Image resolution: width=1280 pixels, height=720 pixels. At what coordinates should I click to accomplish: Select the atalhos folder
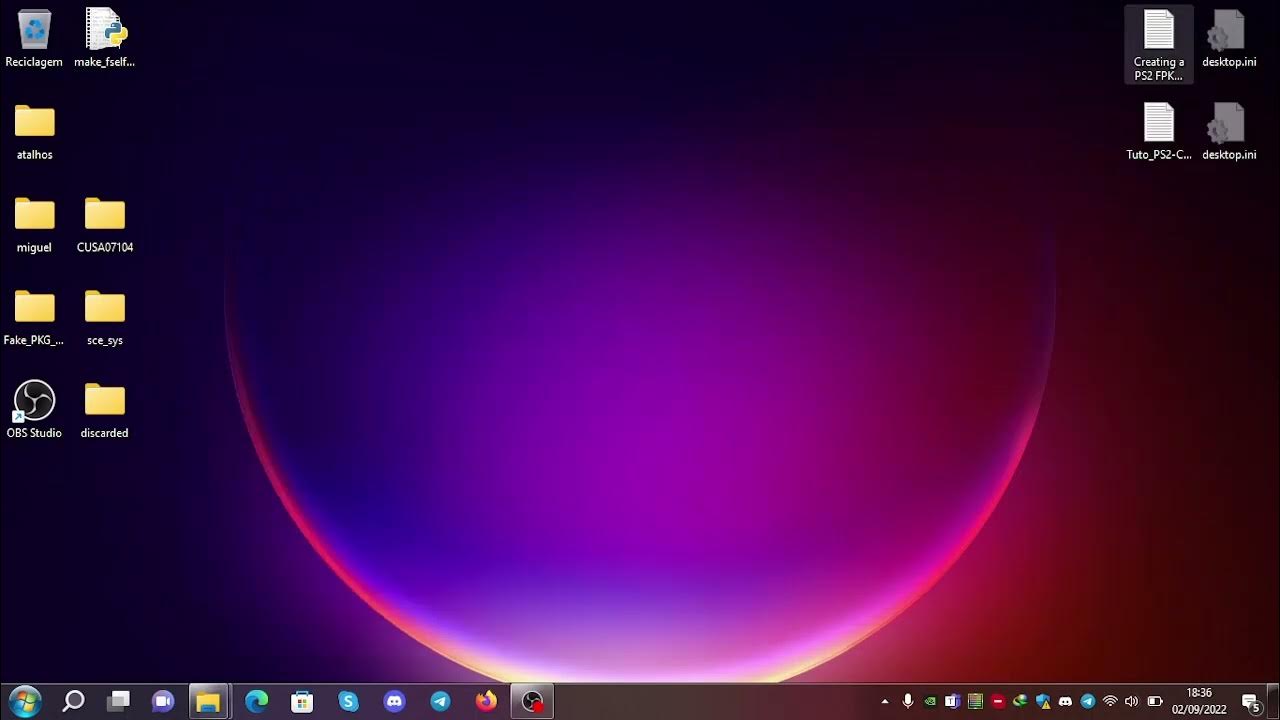[x=34, y=132]
